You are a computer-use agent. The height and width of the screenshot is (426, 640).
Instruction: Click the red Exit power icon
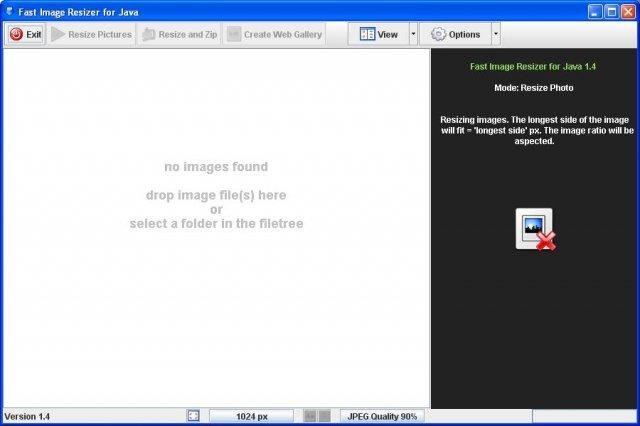[16, 34]
